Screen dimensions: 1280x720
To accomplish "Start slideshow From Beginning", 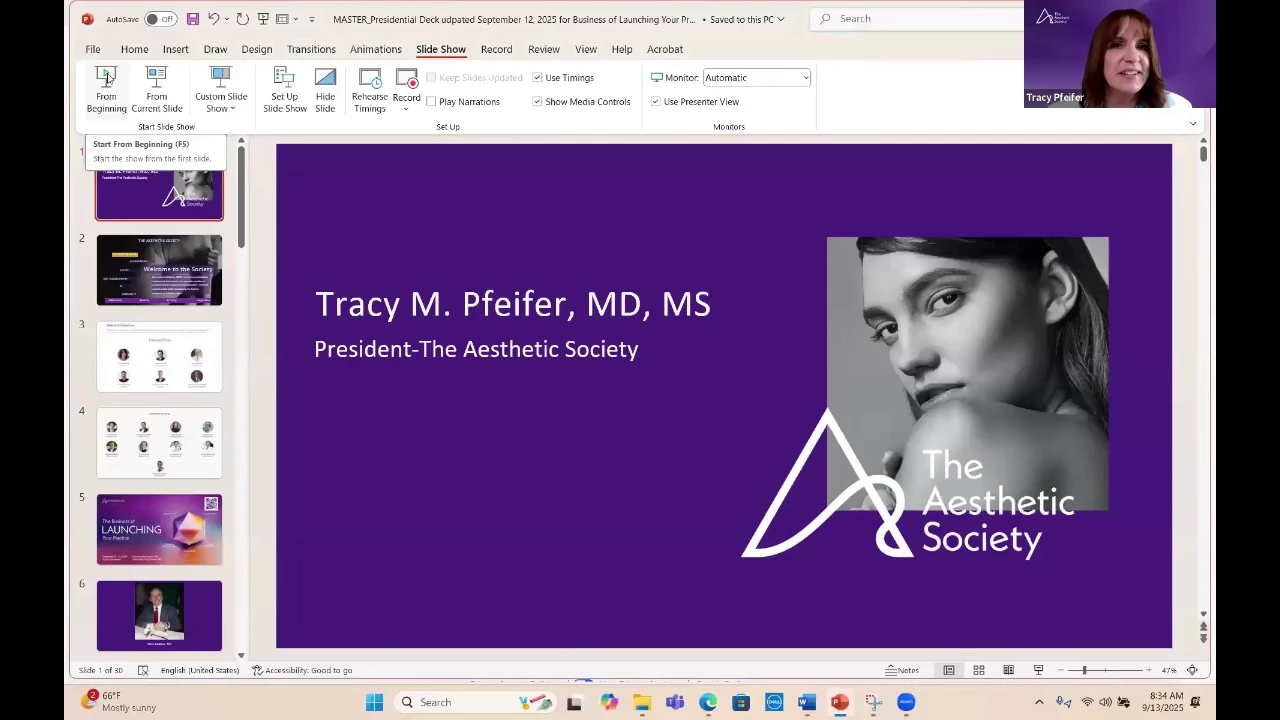I will 106,89.
